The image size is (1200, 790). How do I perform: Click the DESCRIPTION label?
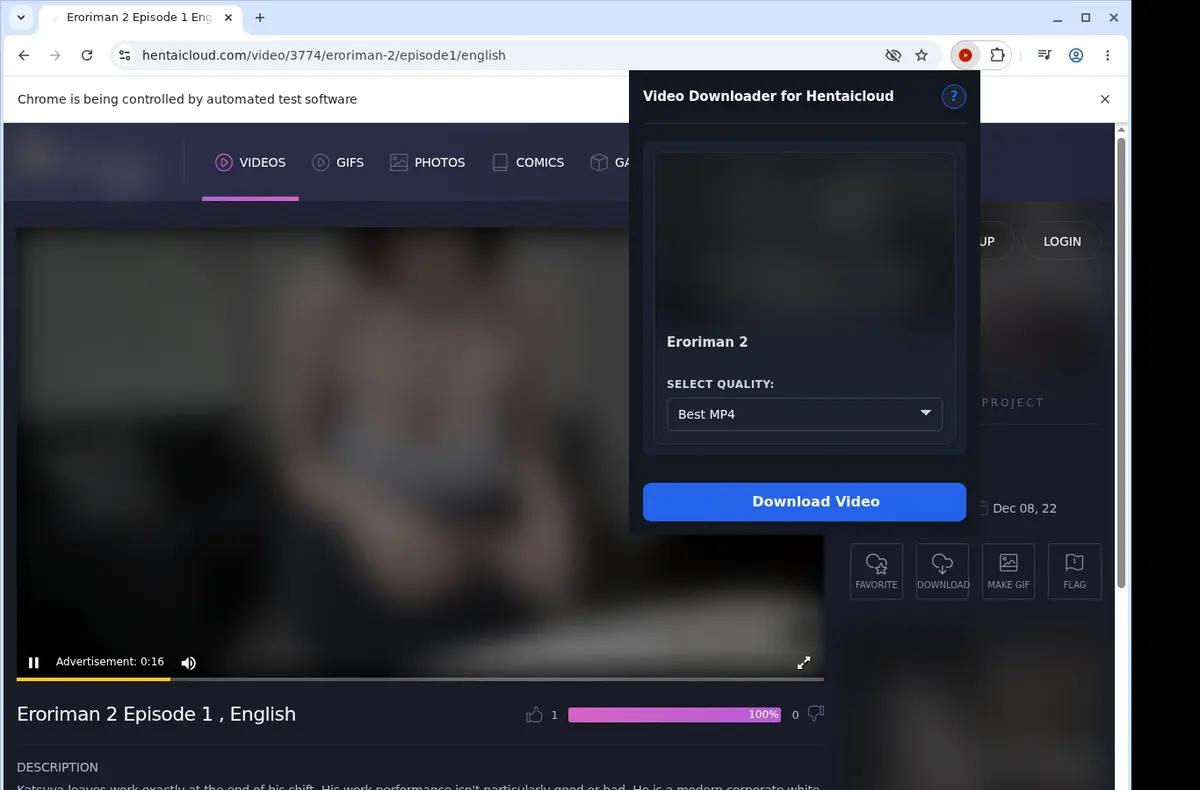coord(57,767)
